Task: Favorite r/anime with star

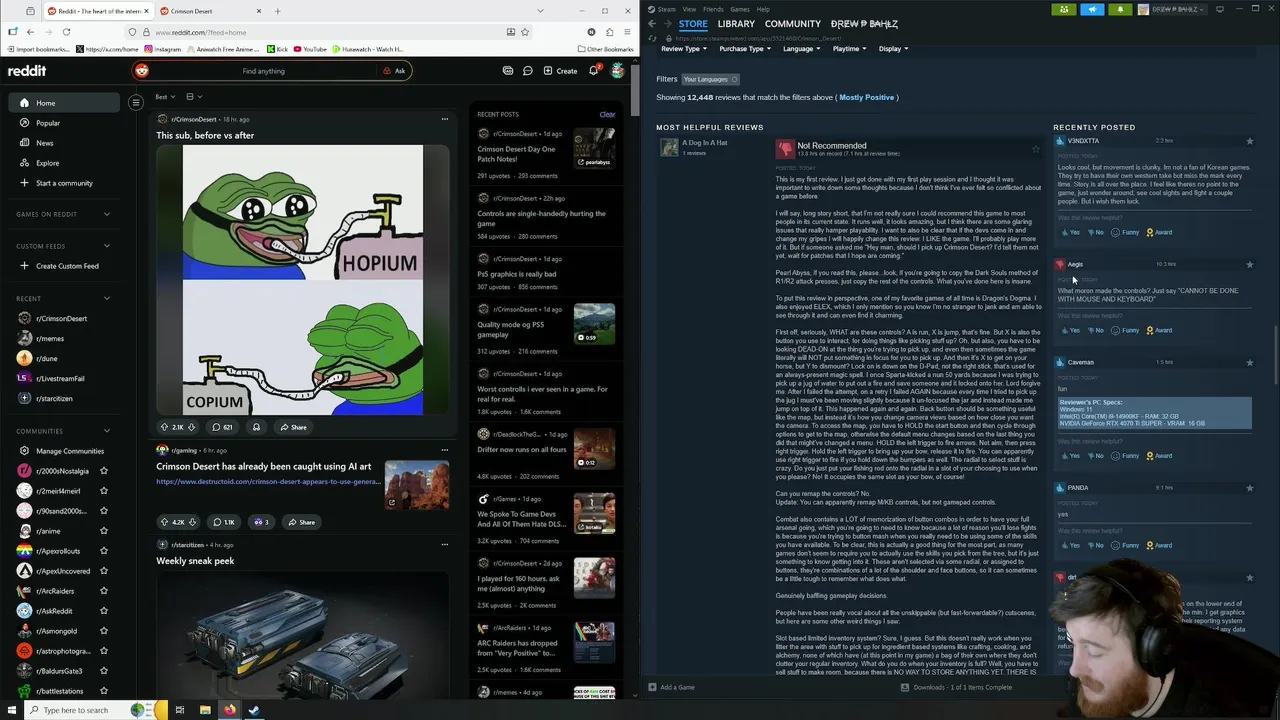Action: click(x=103, y=531)
